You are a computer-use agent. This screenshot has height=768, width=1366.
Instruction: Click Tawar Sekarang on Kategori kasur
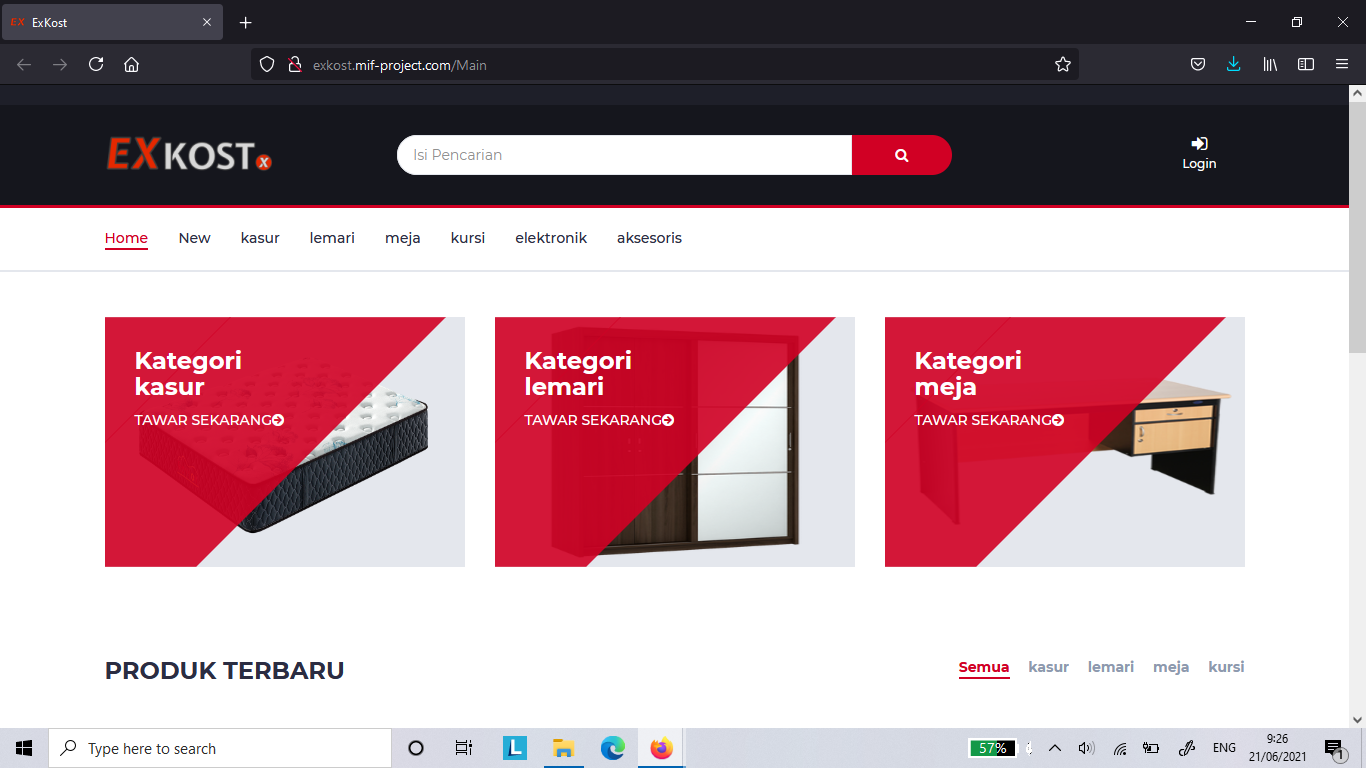tap(208, 420)
